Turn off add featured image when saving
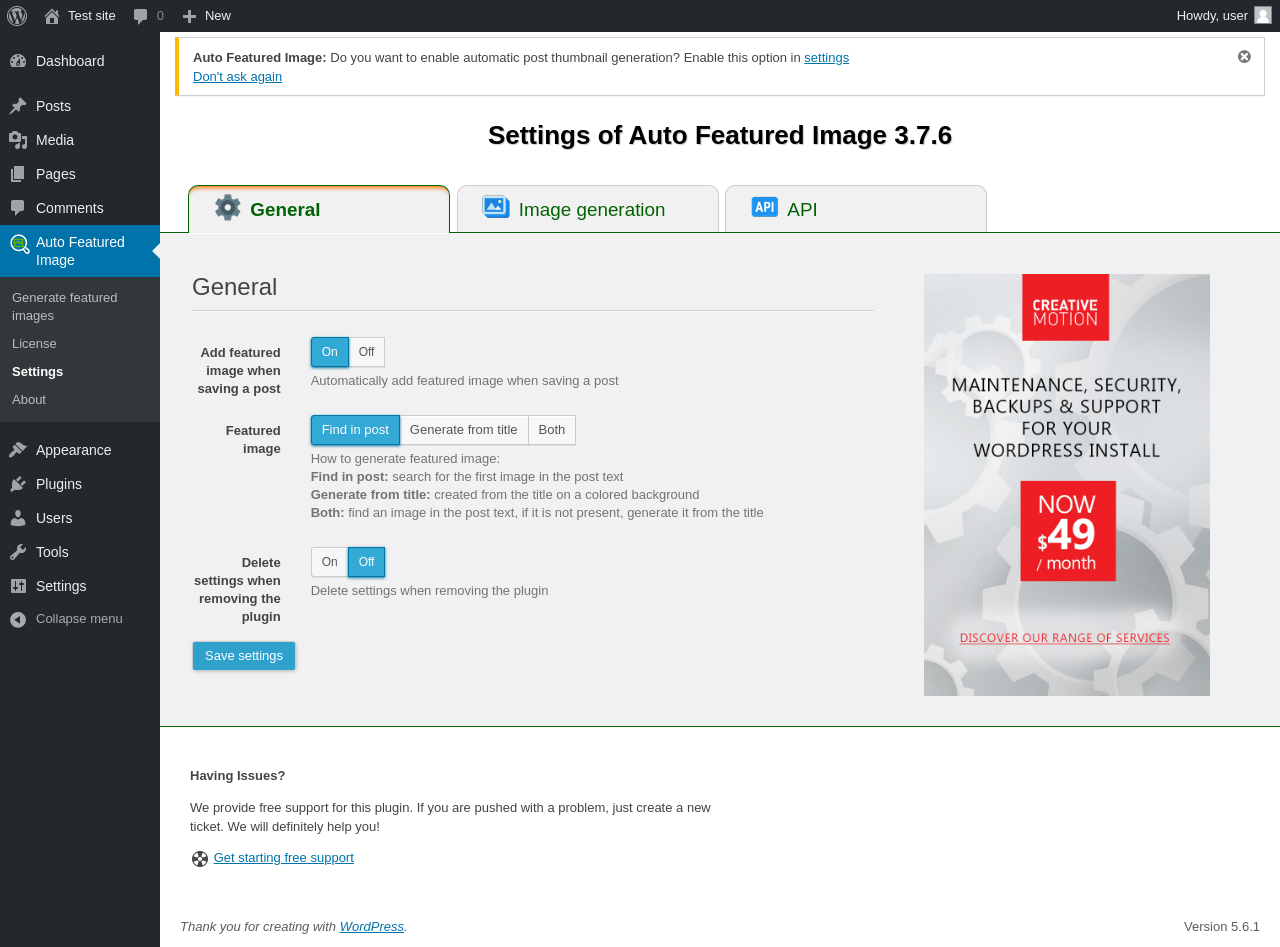The height and width of the screenshot is (947, 1280). click(x=366, y=352)
